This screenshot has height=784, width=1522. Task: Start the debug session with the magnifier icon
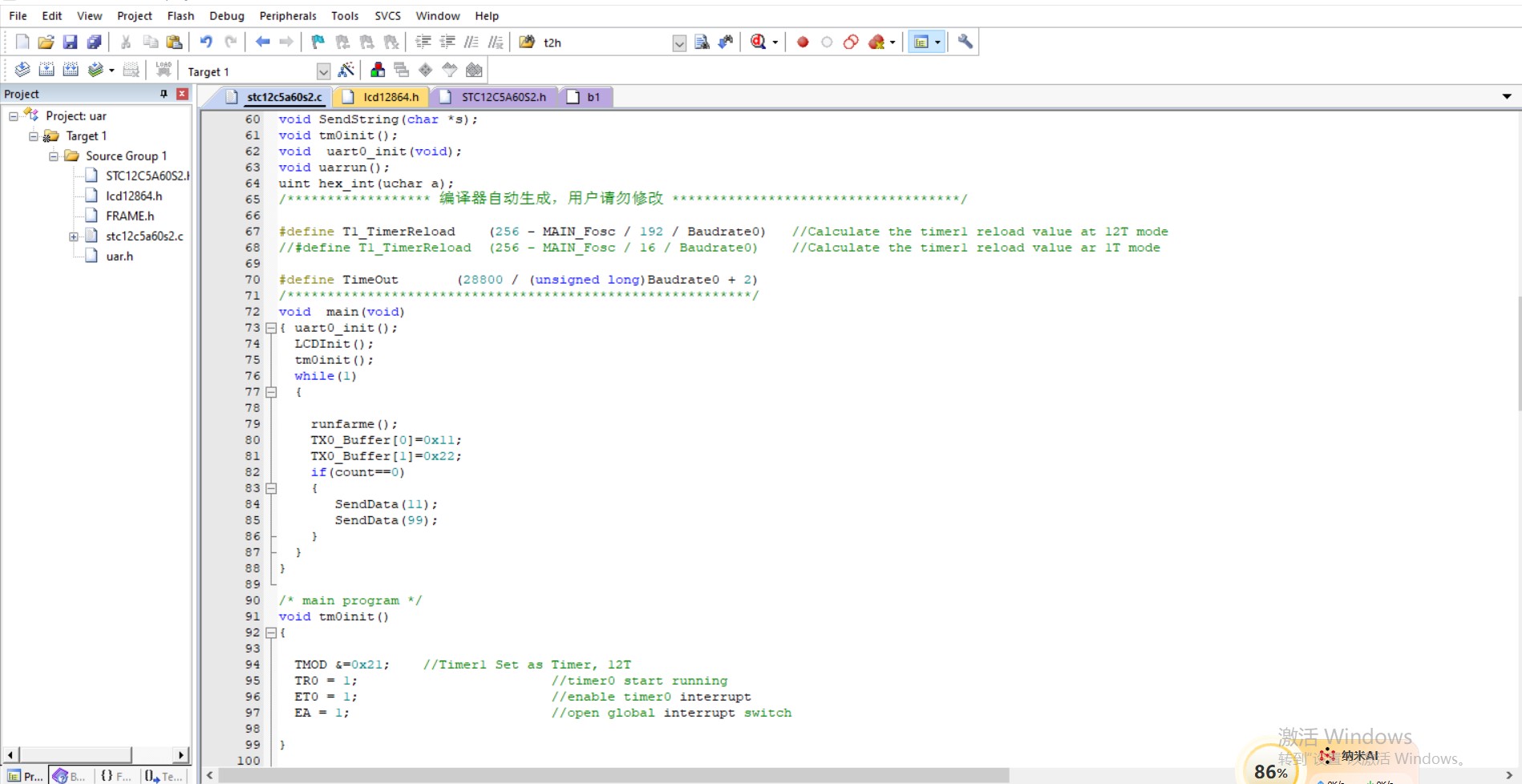coord(758,42)
